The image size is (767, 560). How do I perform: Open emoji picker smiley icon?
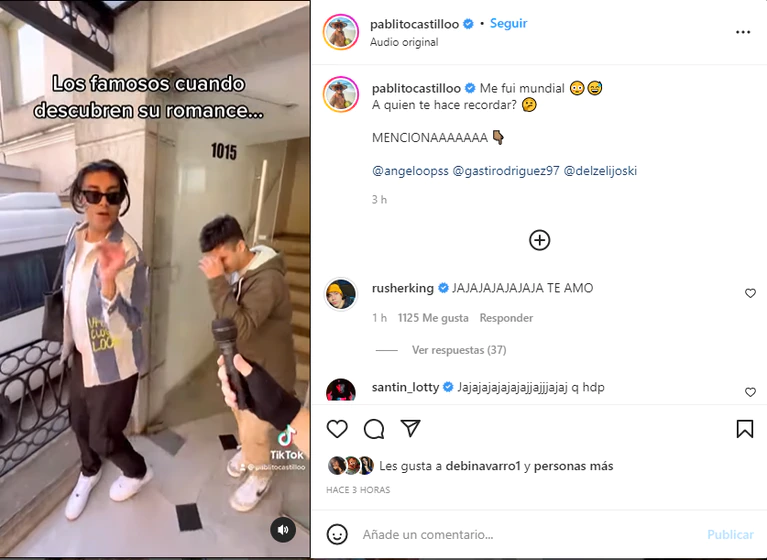[337, 535]
